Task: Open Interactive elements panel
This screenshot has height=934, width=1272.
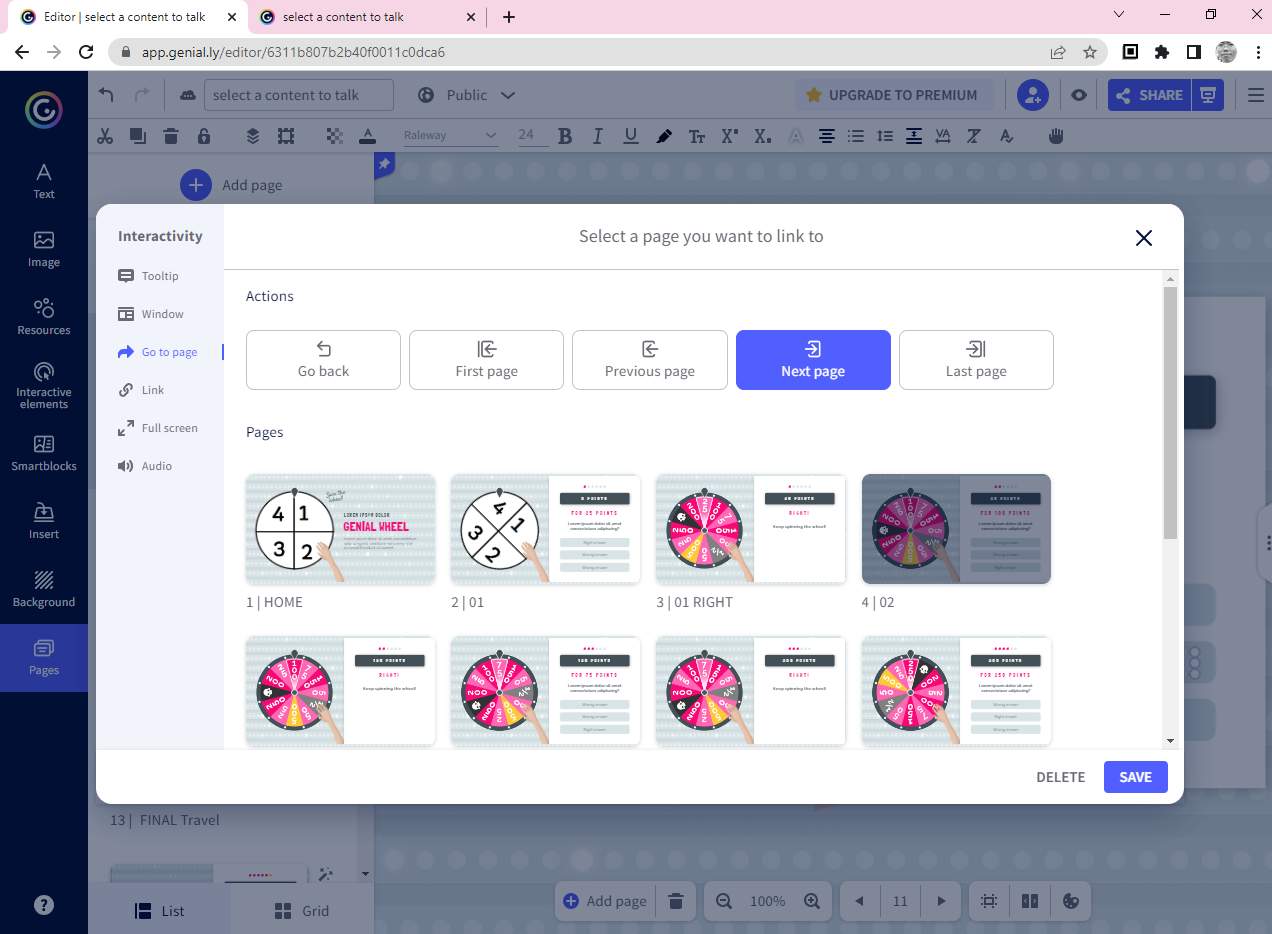Action: 44,385
